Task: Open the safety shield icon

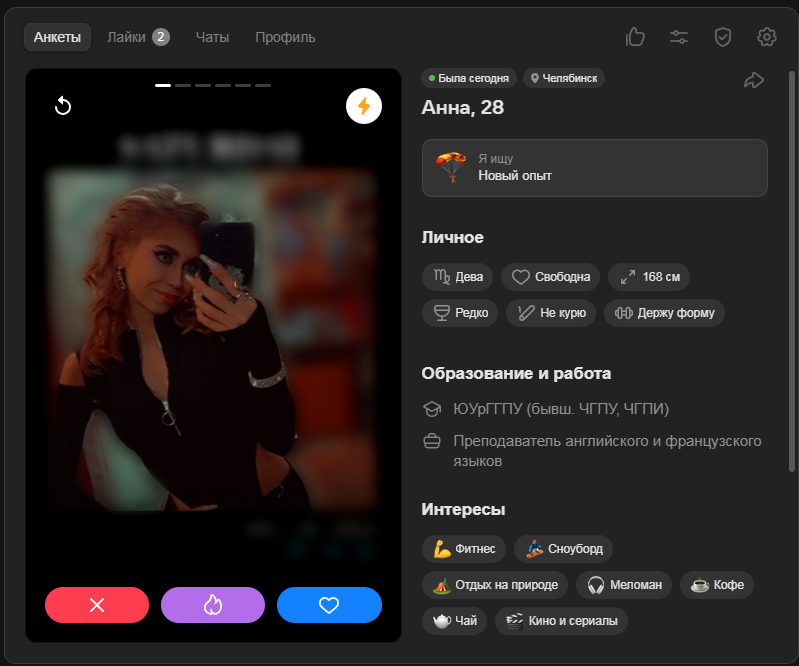Action: pos(723,37)
